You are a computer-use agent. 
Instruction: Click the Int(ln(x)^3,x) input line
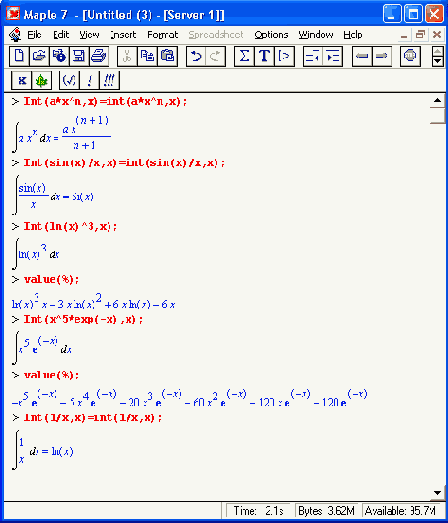click(x=70, y=227)
